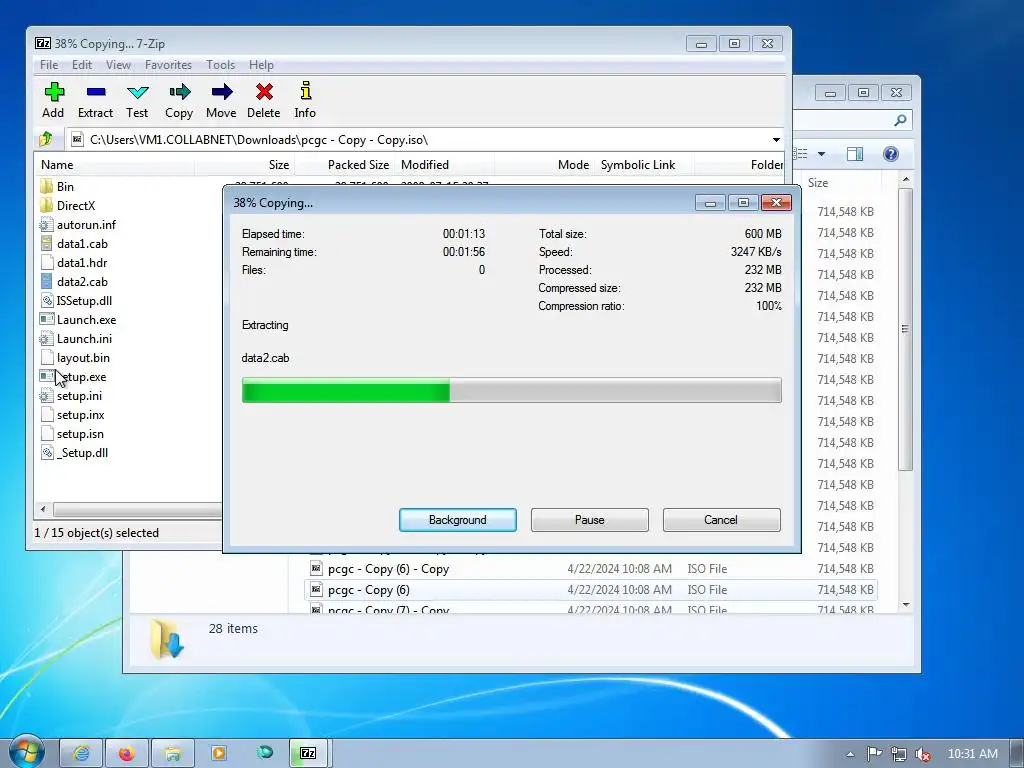Viewport: 1024px width, 768px height.
Task: Select data2.cab in the file list
Action: (x=74, y=281)
